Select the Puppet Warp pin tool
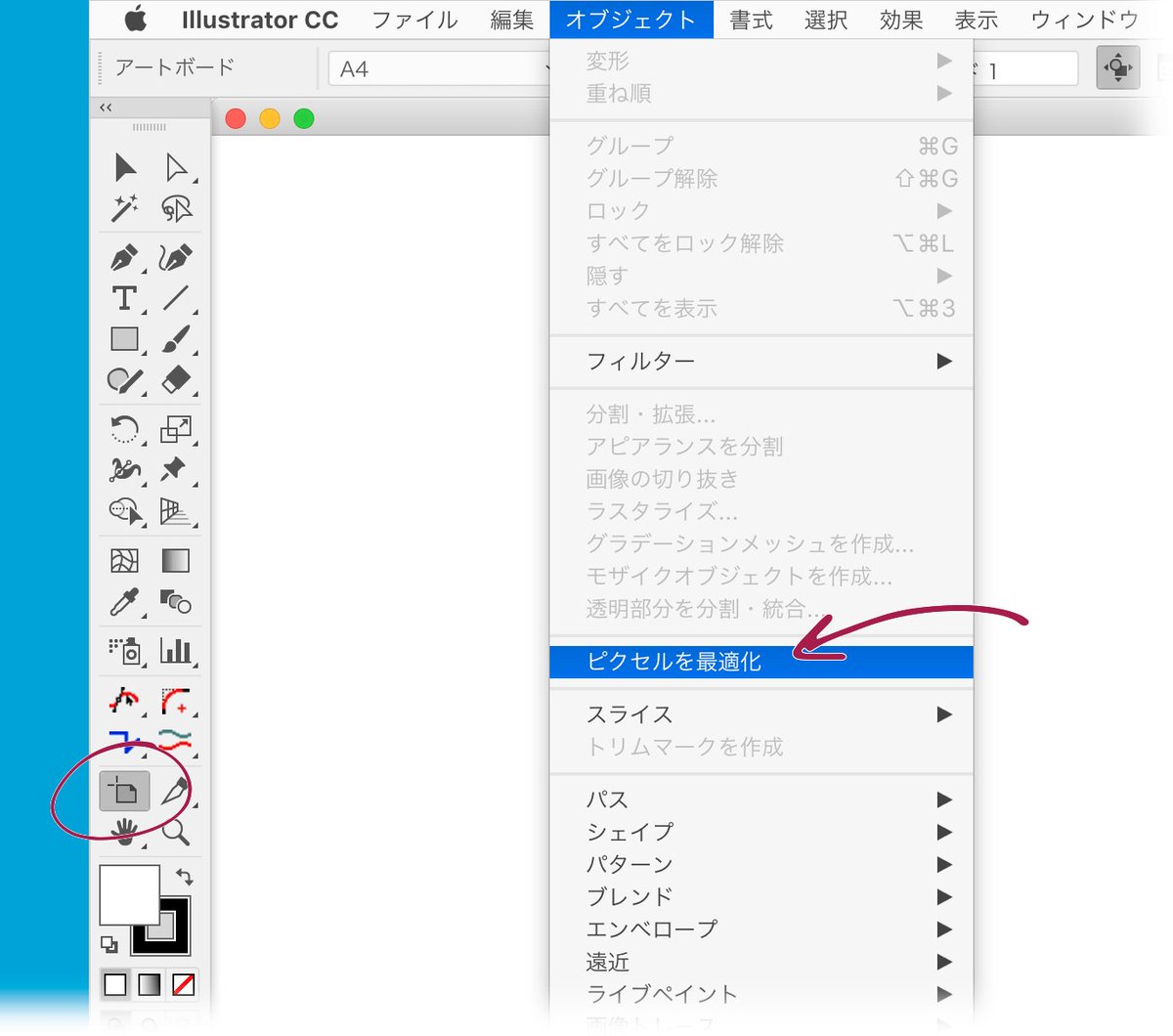Viewport: 1173px width, 1036px height. 176,469
